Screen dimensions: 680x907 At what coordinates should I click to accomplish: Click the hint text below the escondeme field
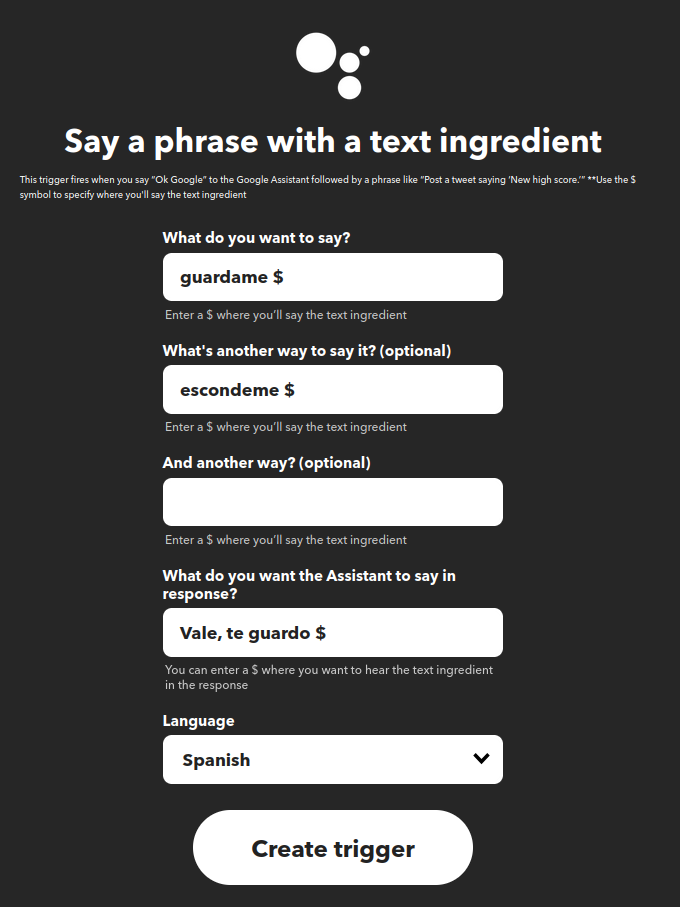(286, 427)
